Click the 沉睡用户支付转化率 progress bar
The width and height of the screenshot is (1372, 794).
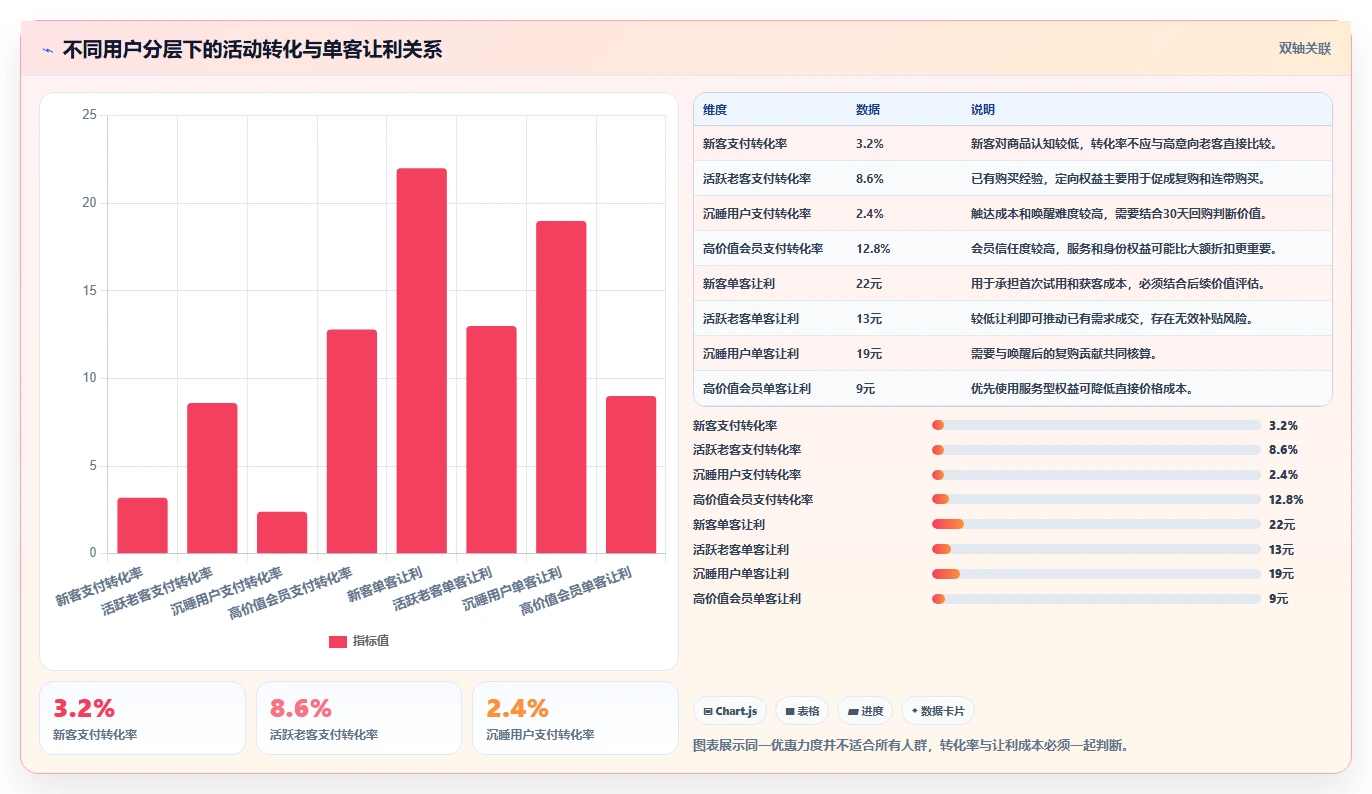1096,475
